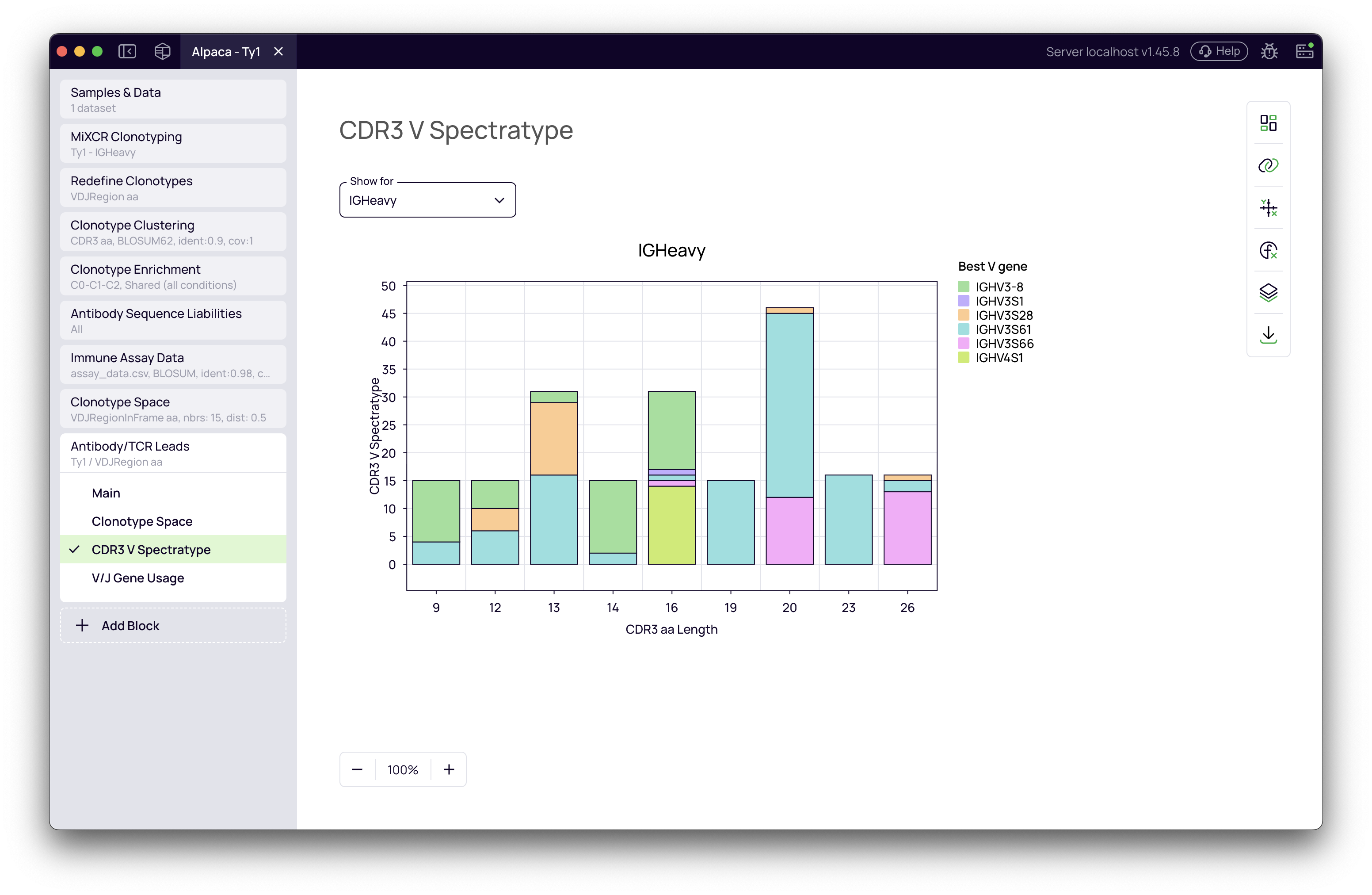This screenshot has height=895, width=1372.
Task: Open the Clonotype Clustering block
Action: [173, 232]
